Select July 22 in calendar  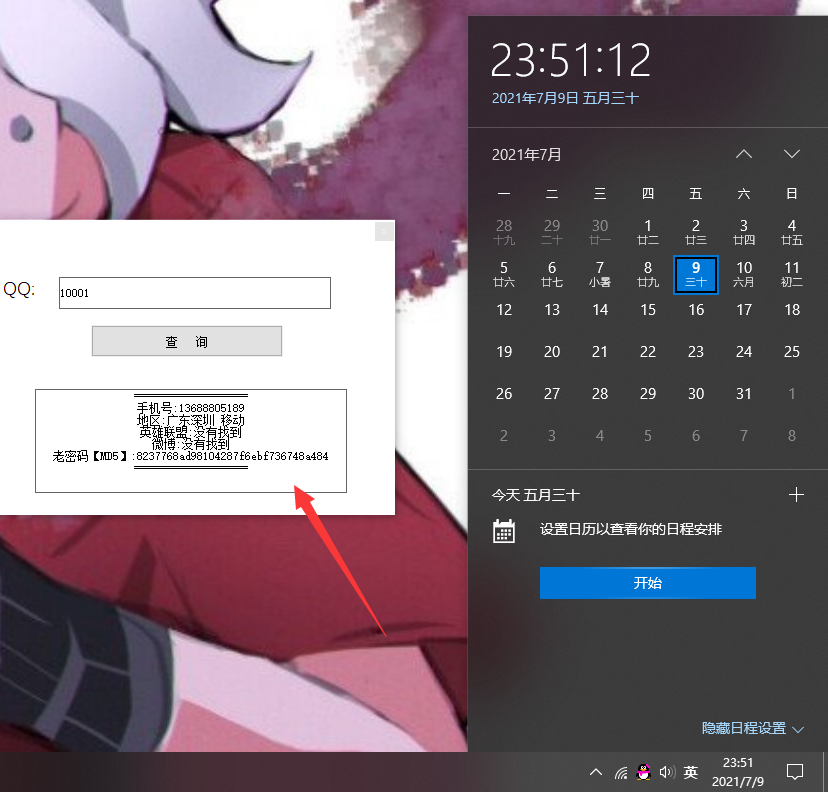pos(648,352)
